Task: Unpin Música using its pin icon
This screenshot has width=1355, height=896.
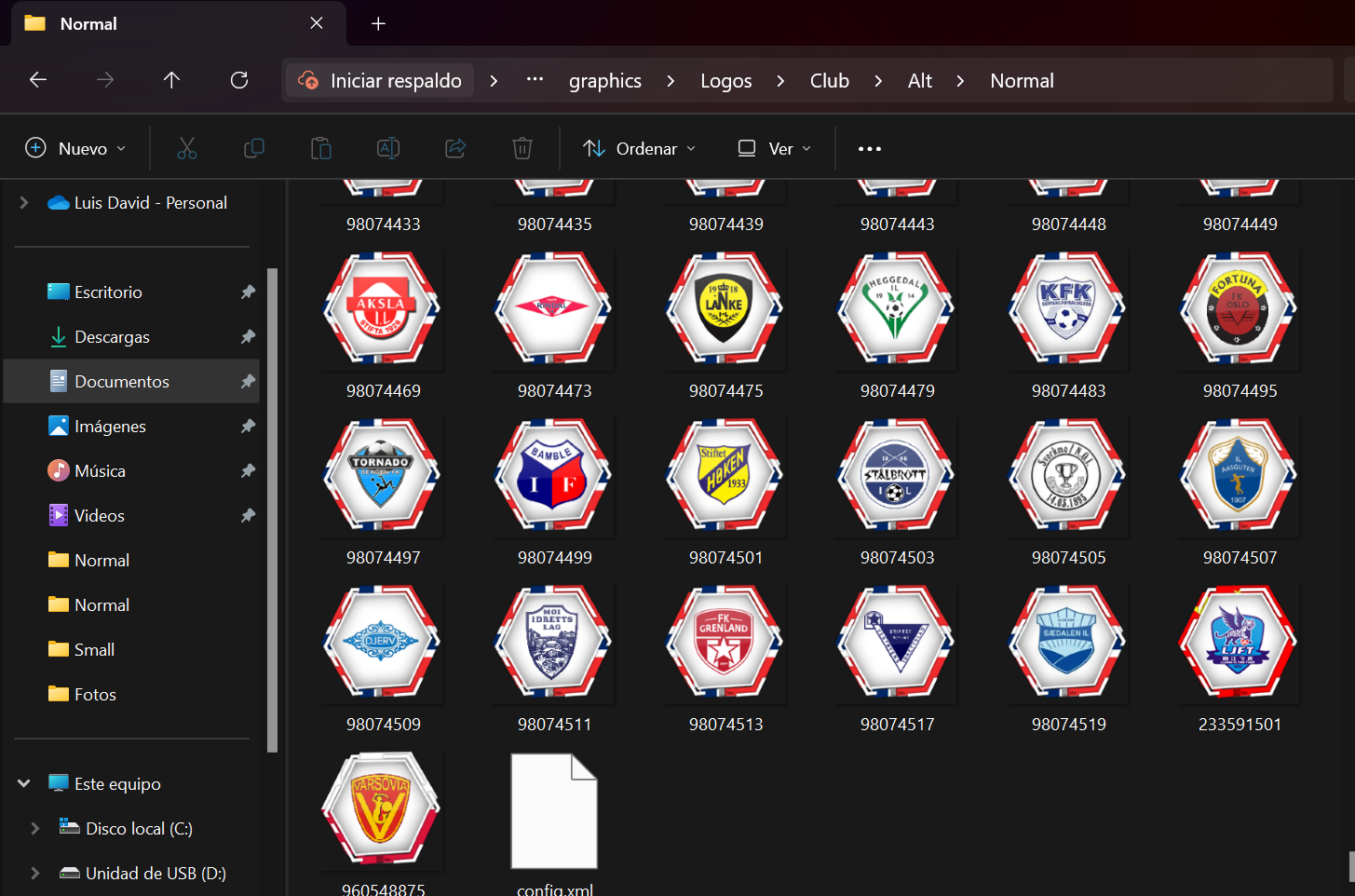Action: click(x=248, y=470)
